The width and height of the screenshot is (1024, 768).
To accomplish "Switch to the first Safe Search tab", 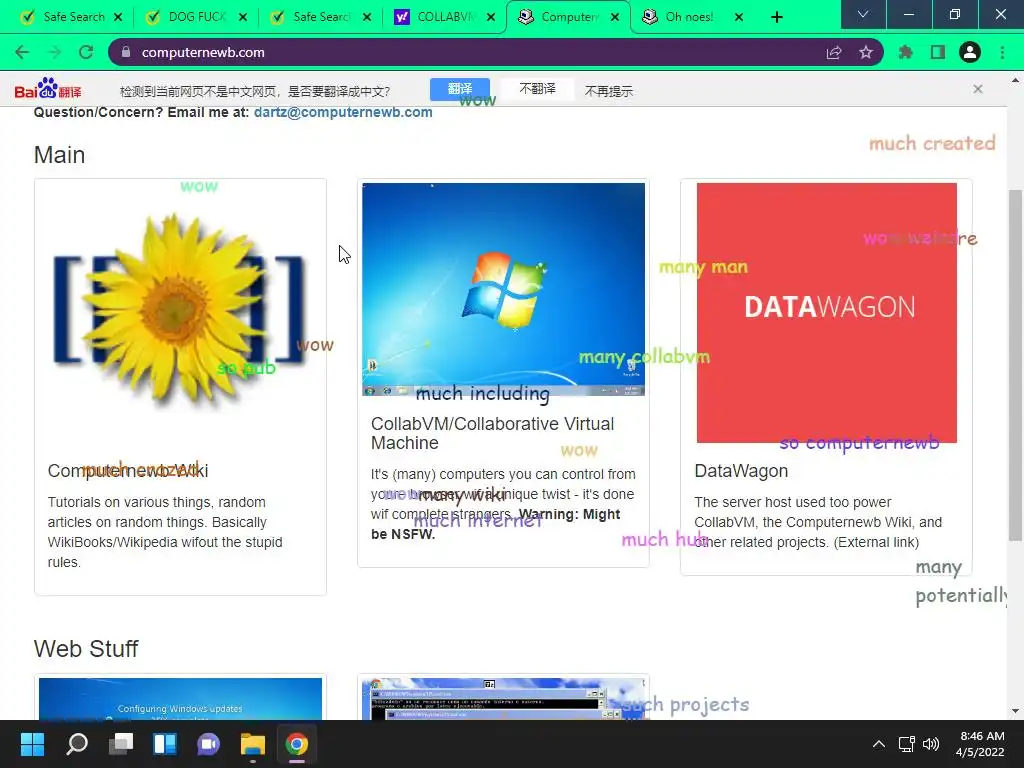I will (71, 17).
